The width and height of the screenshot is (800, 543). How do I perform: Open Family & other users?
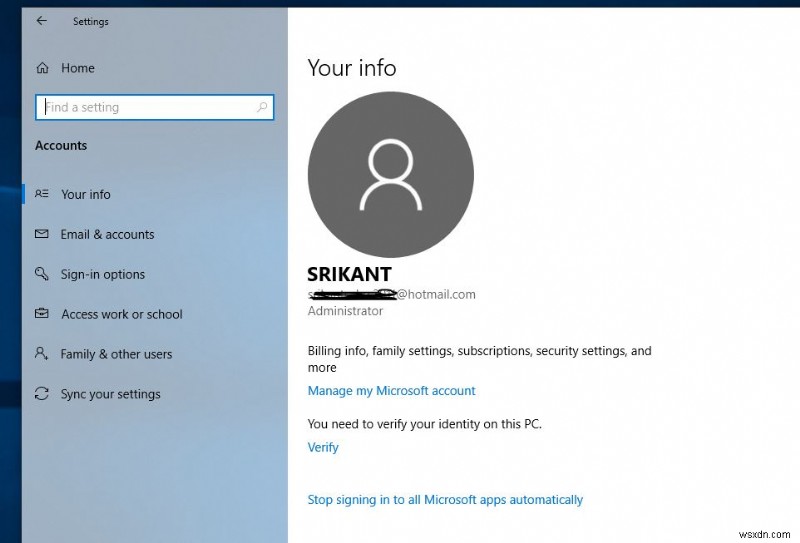tap(116, 354)
